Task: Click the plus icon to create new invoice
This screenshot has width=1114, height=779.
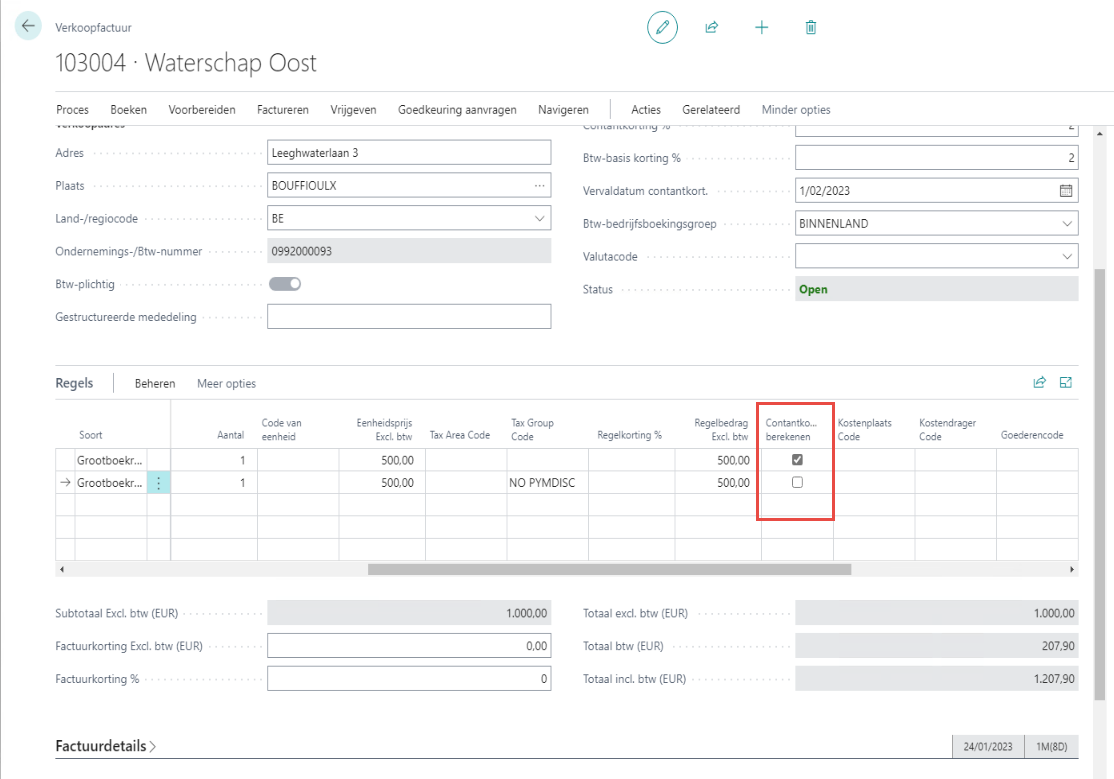Action: coord(761,28)
